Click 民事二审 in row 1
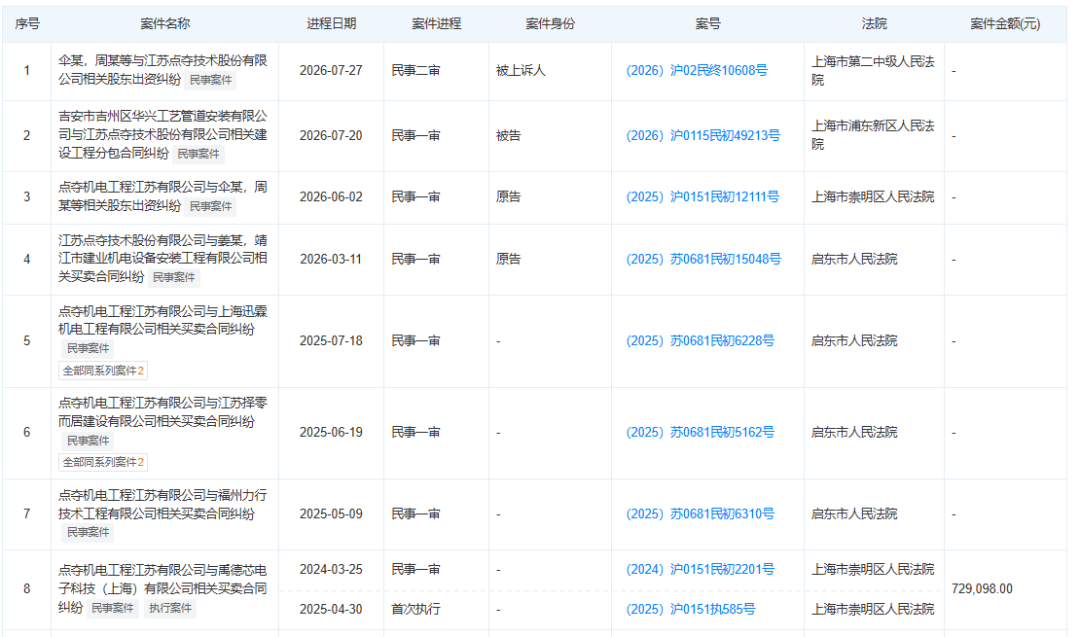The height and width of the screenshot is (637, 1080). click(x=415, y=70)
